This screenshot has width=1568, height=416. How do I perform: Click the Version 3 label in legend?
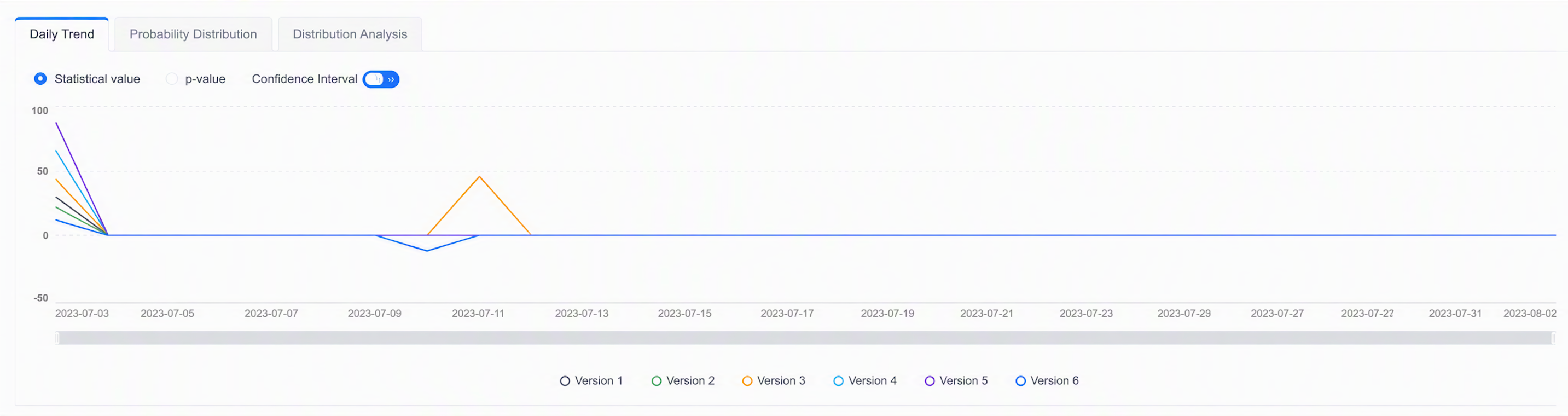[x=781, y=380]
